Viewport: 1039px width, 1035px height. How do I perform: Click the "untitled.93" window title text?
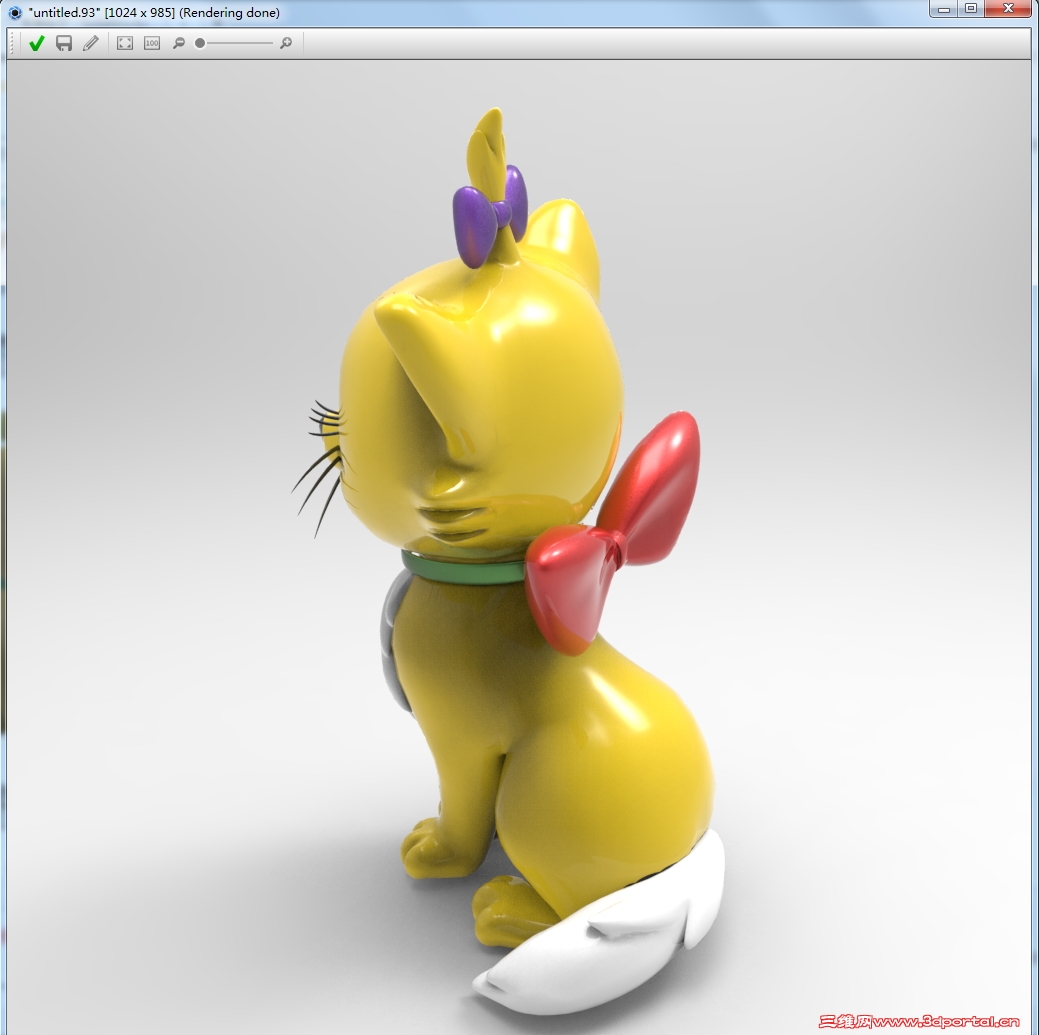coord(154,13)
